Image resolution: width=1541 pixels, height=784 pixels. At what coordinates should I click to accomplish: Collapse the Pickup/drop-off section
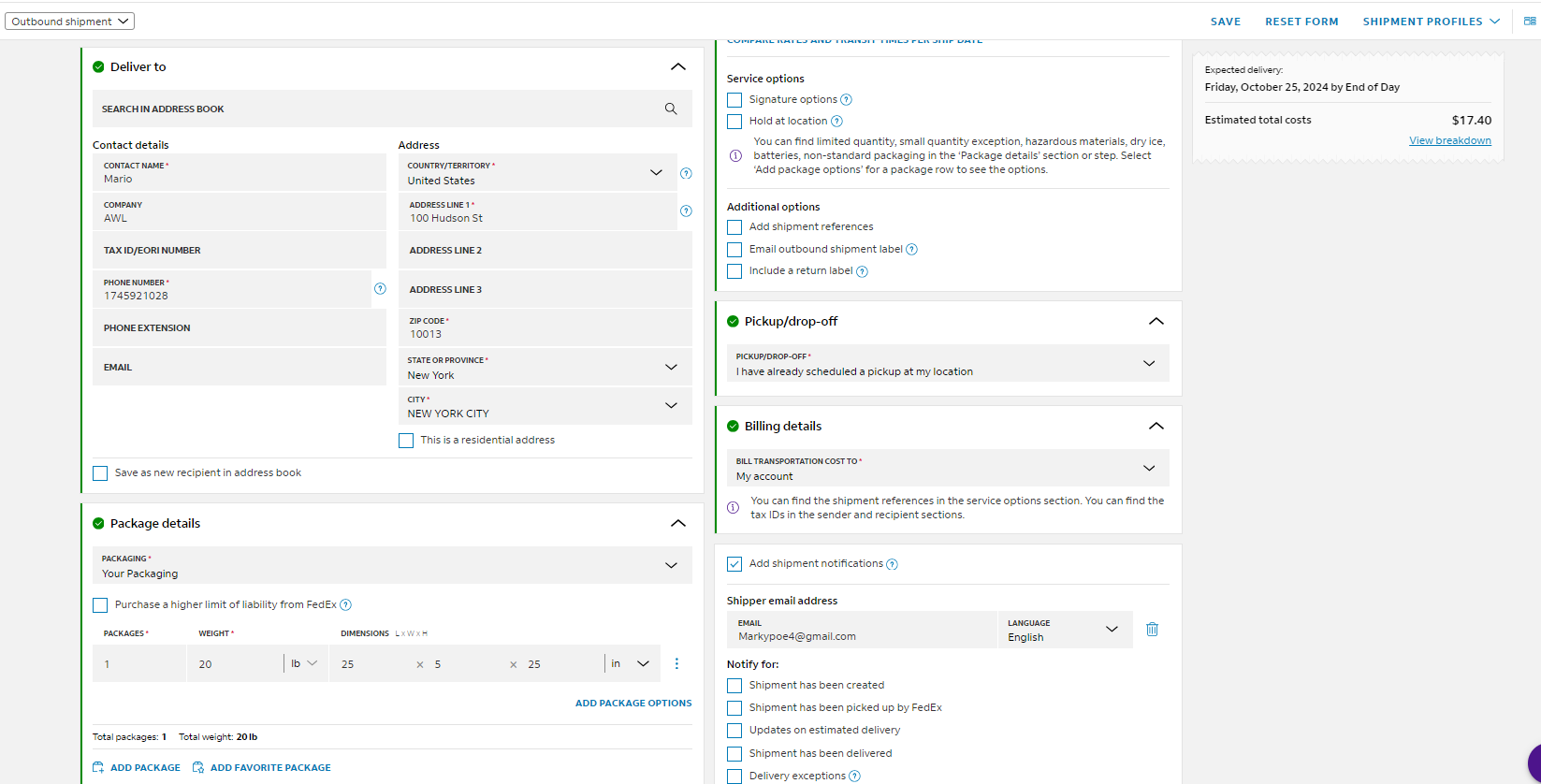(x=1156, y=322)
